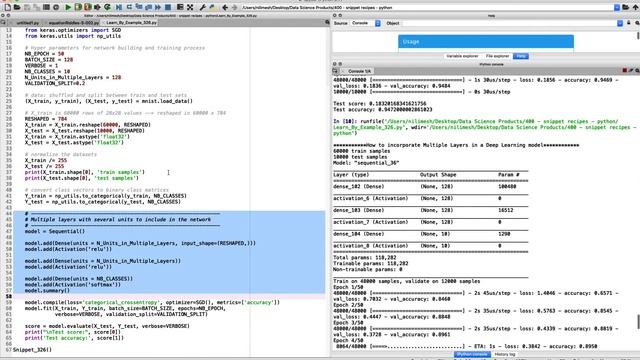Re-run the last script
Viewport: 640px width, 360px height.
(107, 7)
